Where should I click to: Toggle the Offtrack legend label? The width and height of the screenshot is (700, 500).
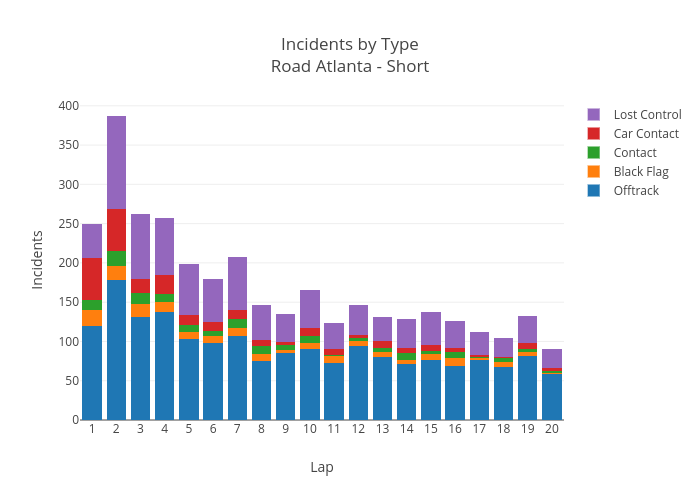[636, 191]
